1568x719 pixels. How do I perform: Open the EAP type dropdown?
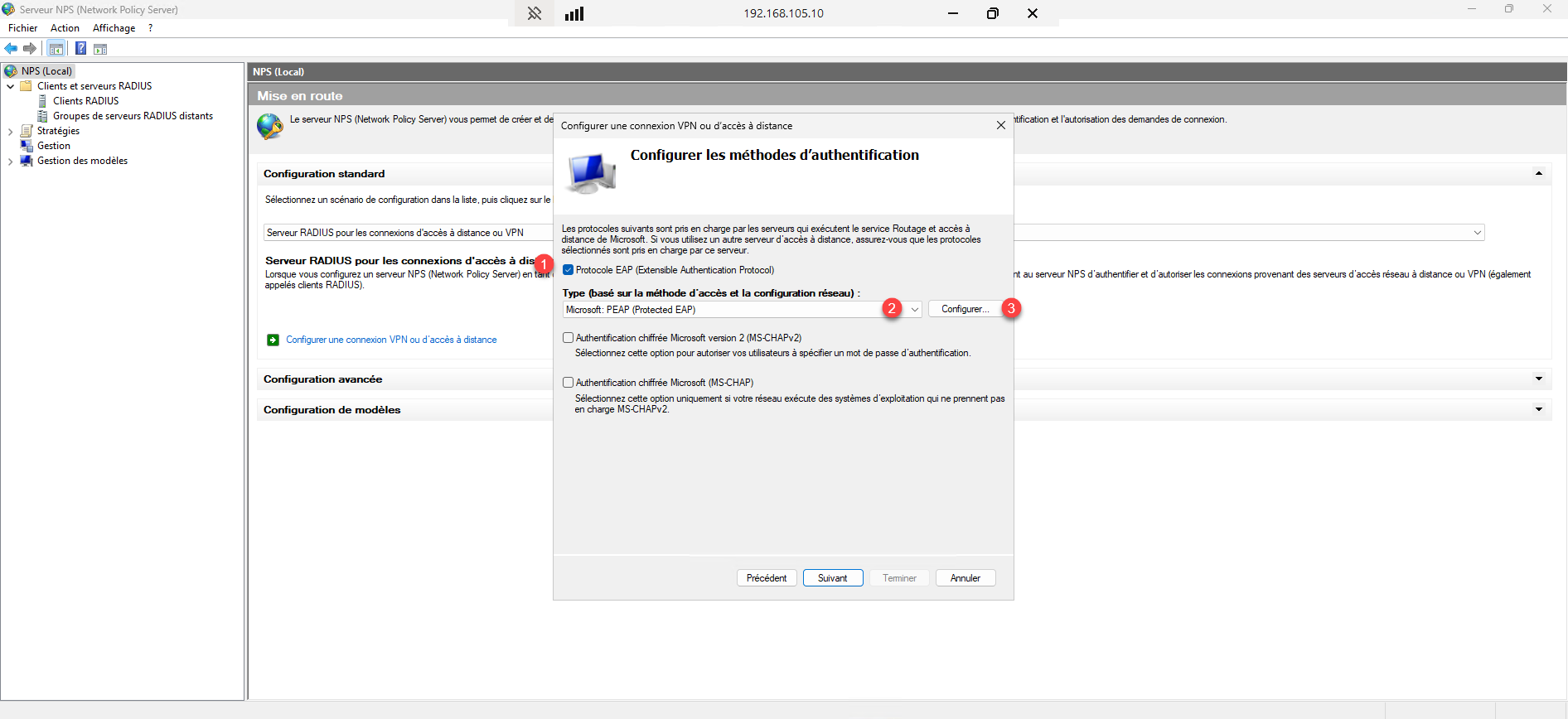click(x=914, y=310)
